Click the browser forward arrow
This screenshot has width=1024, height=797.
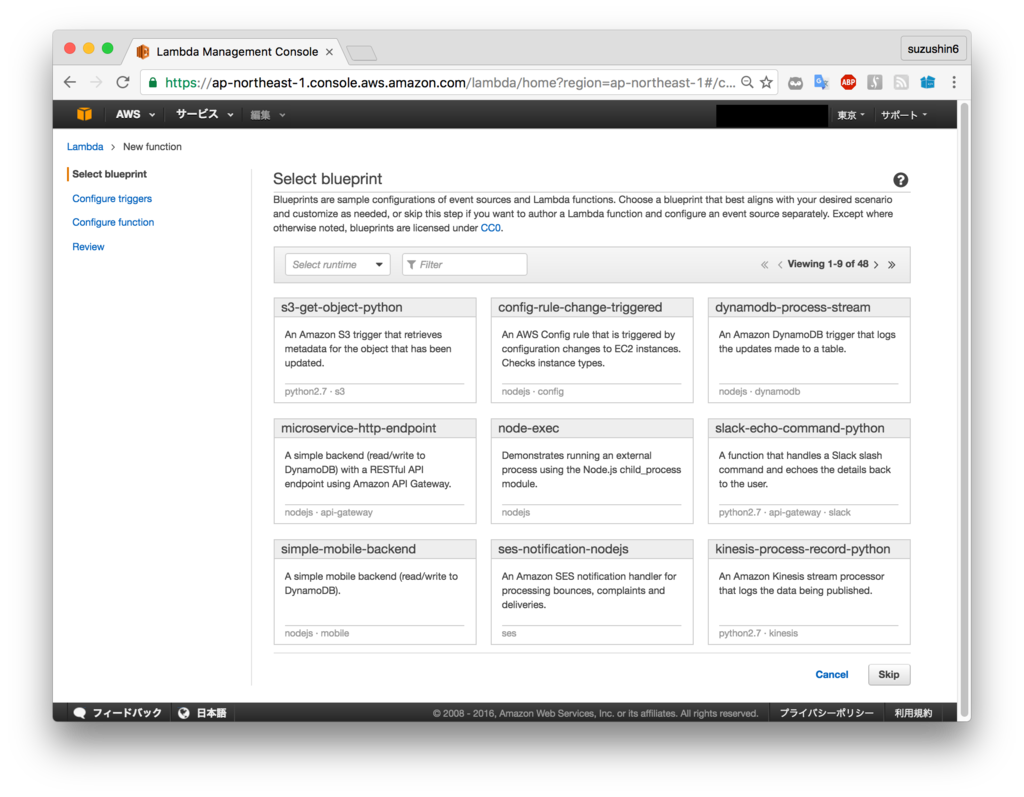coord(96,82)
